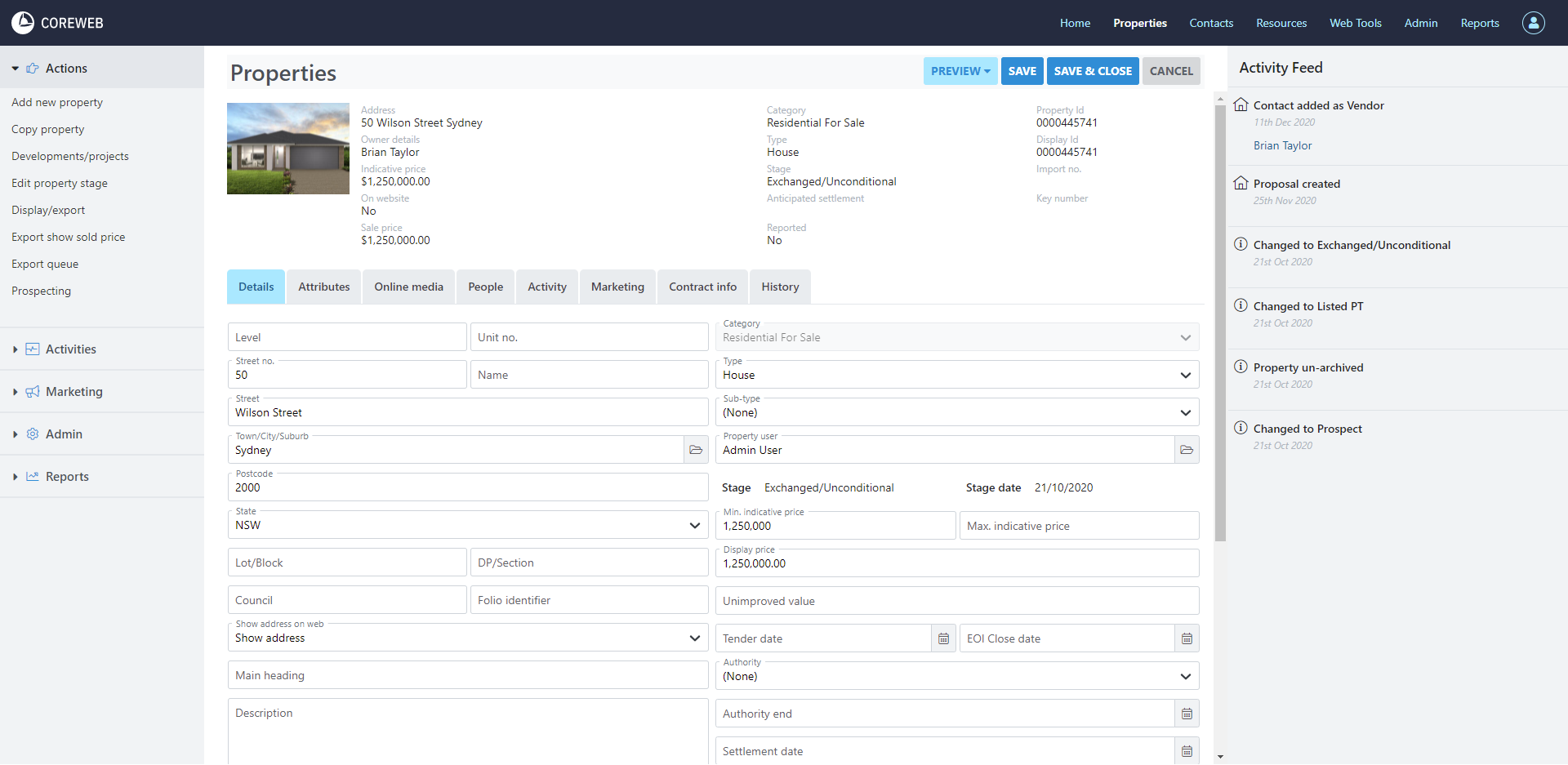This screenshot has height=765, width=1568.
Task: Expand the Activities sidebar section
Action: click(70, 349)
